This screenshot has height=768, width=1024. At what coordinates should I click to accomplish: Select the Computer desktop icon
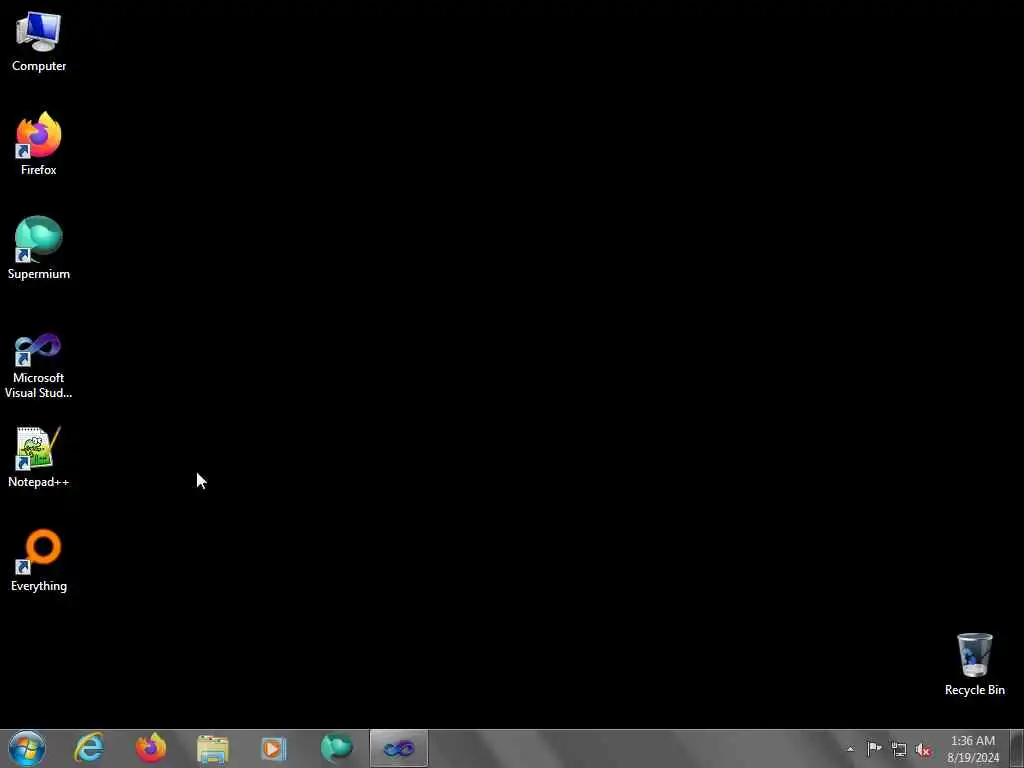pos(39,42)
